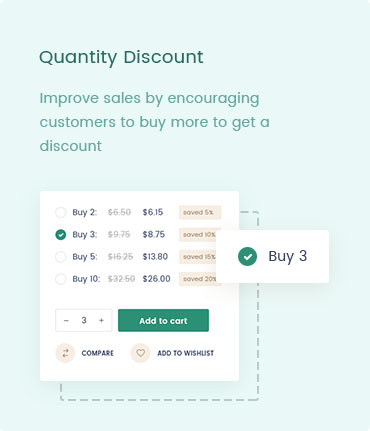Decrease quantity with the minus button
The height and width of the screenshot is (431, 370).
[66, 320]
